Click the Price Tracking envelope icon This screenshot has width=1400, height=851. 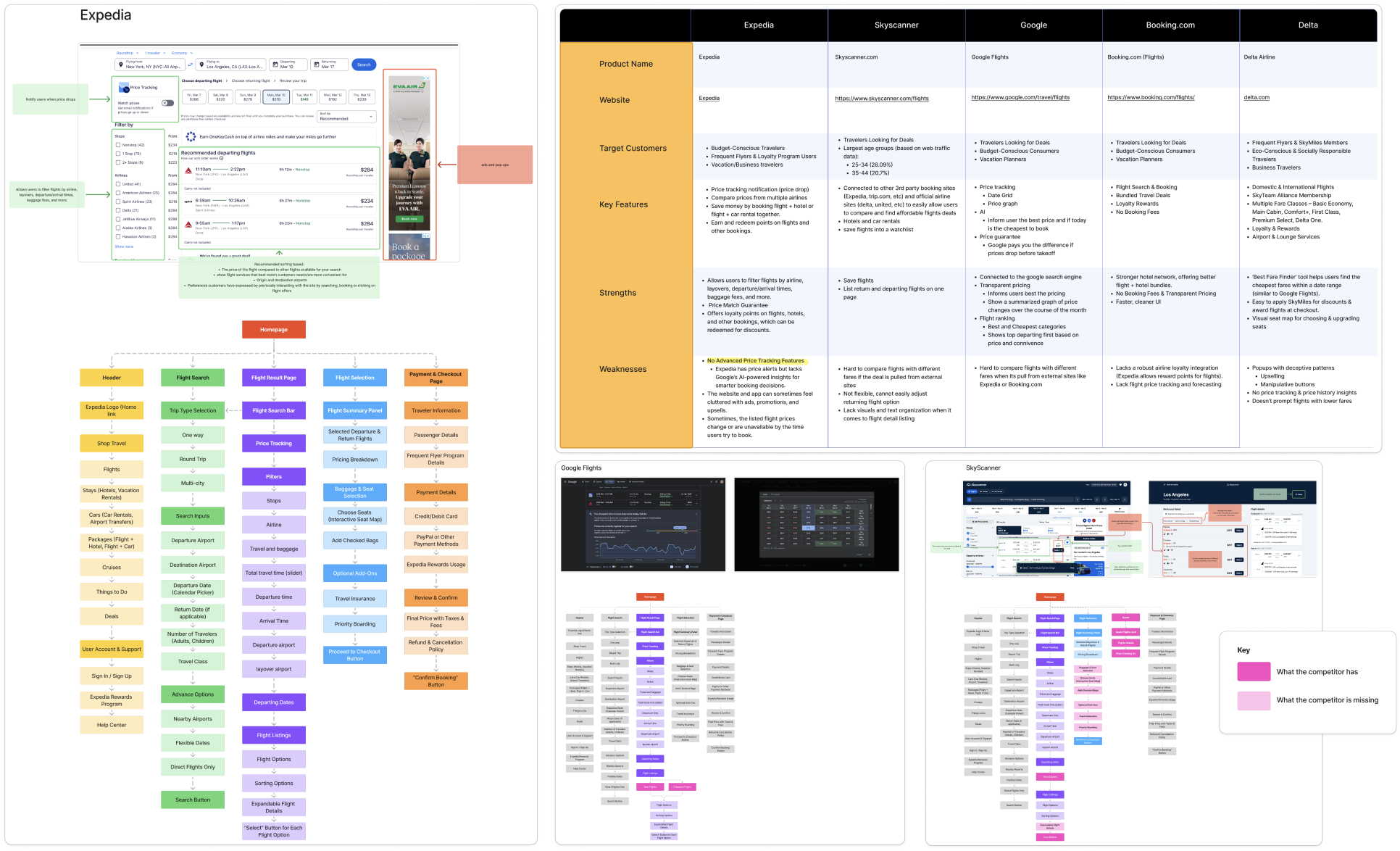(x=124, y=87)
